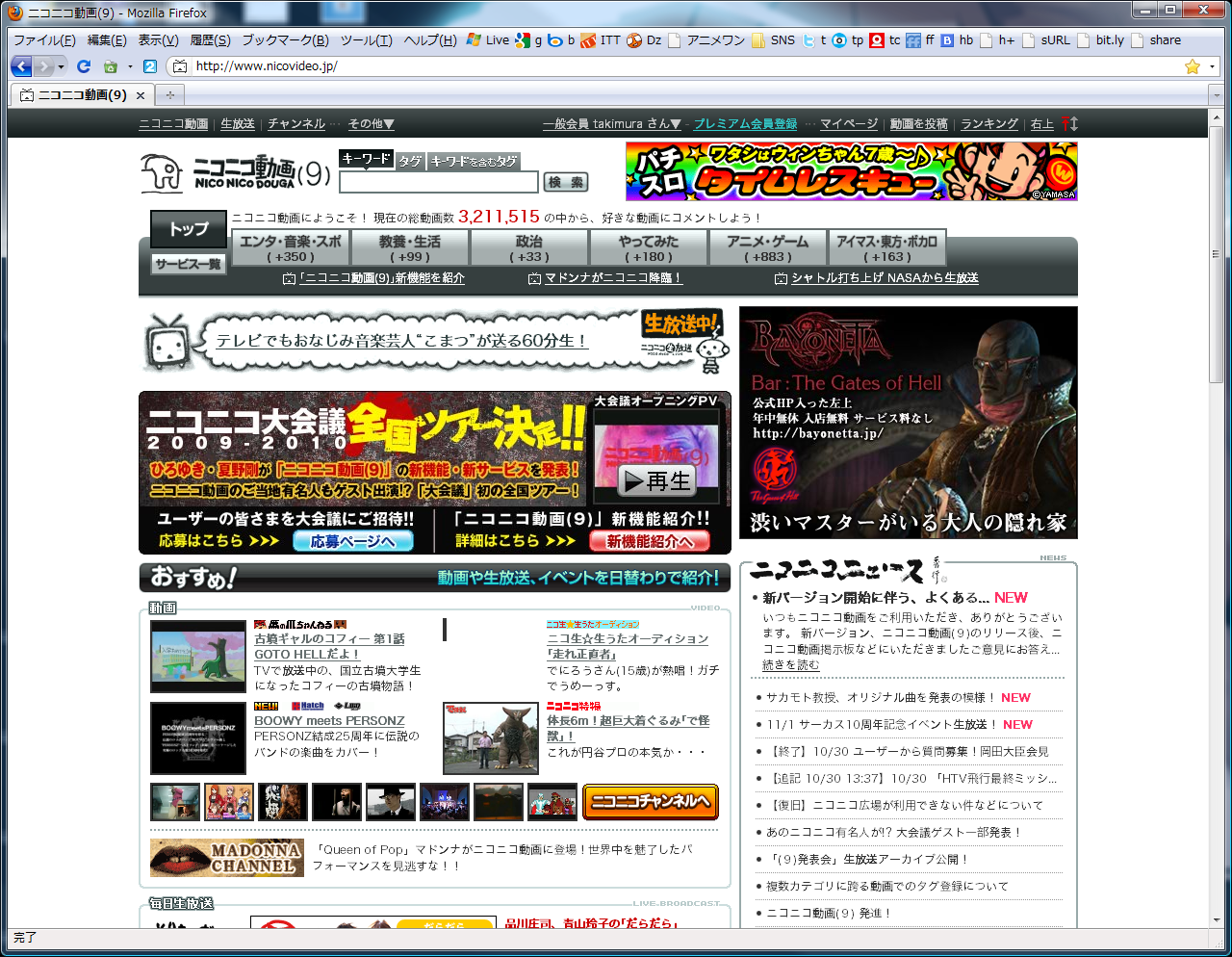
Task: Select the エンタ・音楽・スポ category tab
Action: pyautogui.click(x=291, y=248)
